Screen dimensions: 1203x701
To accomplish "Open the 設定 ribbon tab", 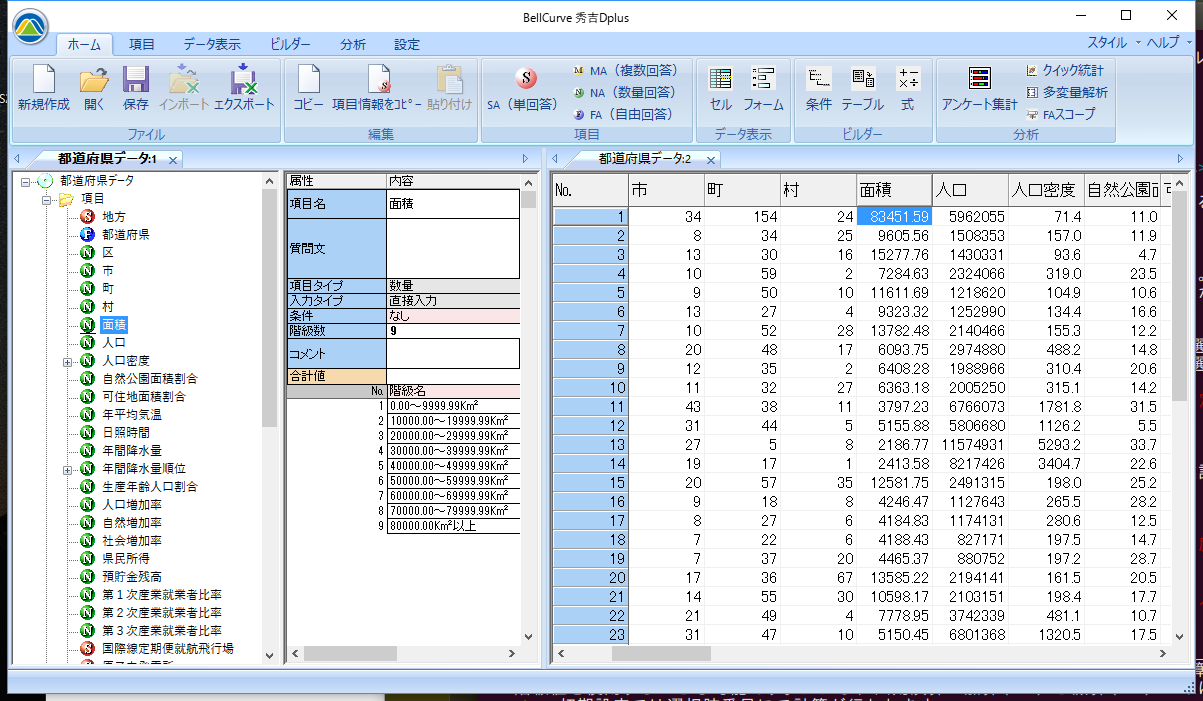I will [x=407, y=44].
